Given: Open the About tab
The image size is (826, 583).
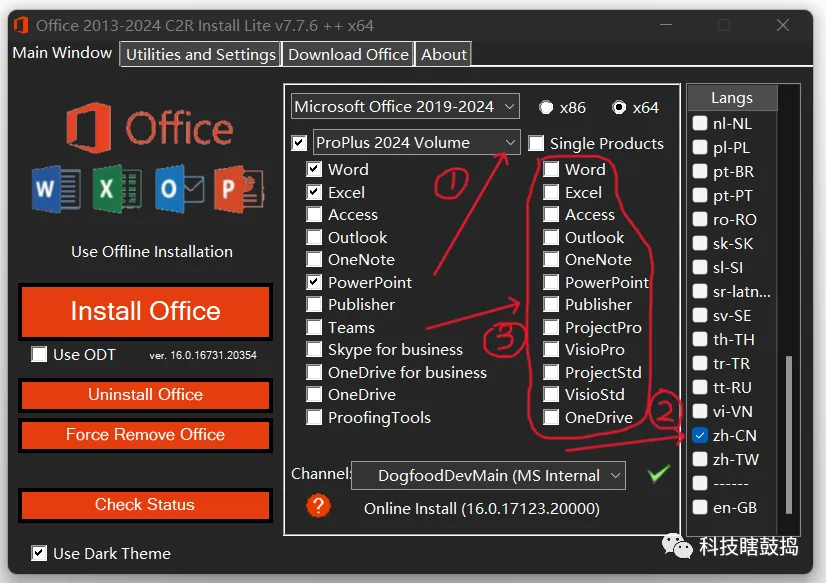Looking at the screenshot, I should point(444,54).
